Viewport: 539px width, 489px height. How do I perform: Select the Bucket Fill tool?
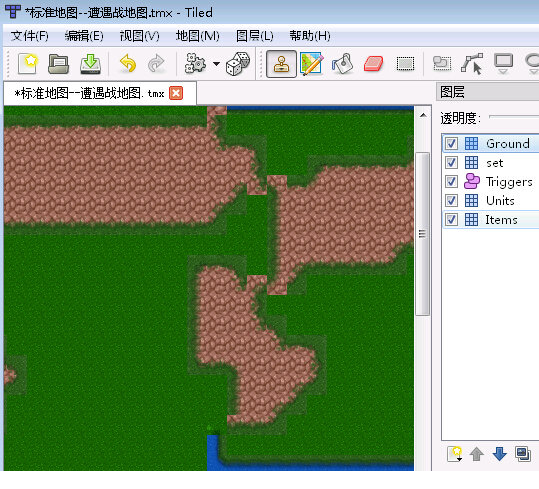click(x=342, y=64)
